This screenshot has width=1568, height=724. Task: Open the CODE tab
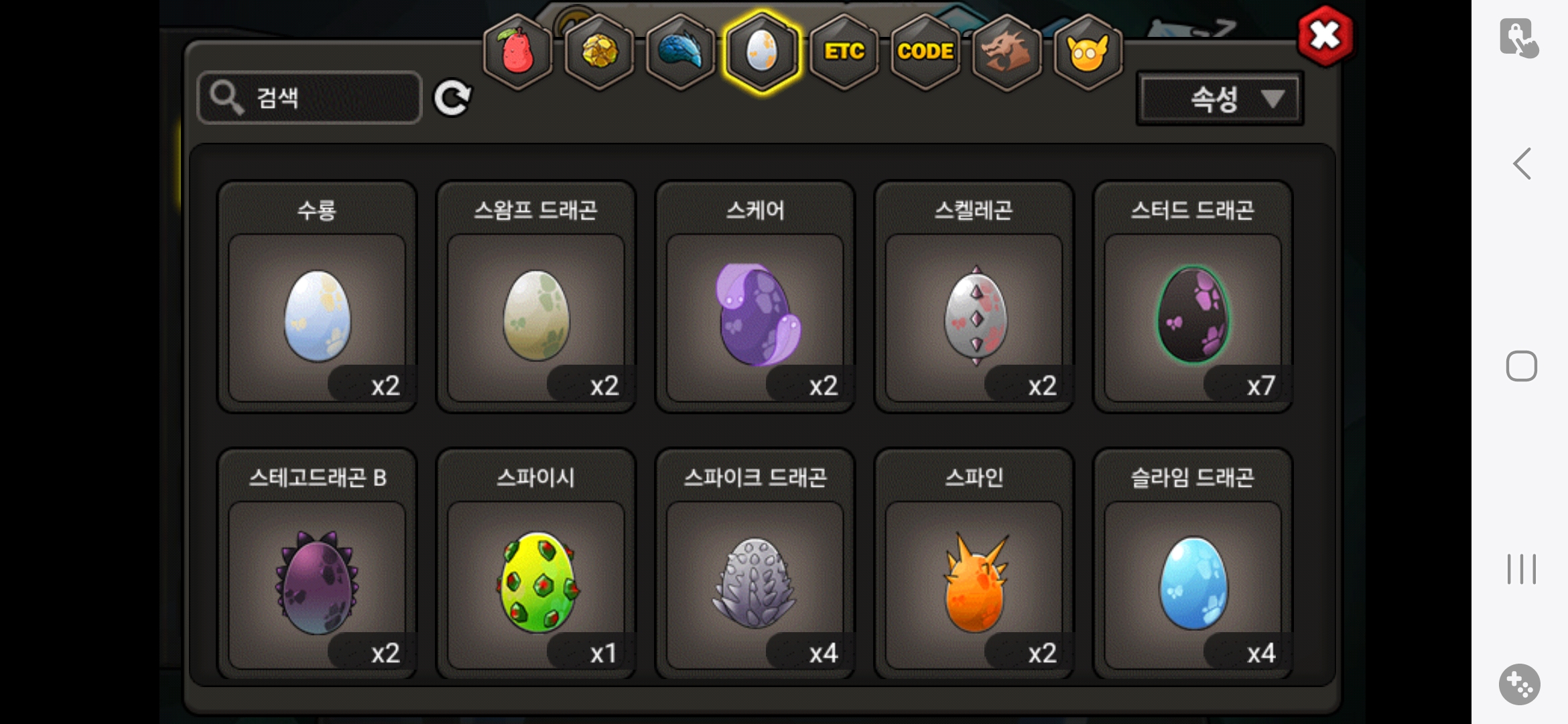(x=925, y=52)
